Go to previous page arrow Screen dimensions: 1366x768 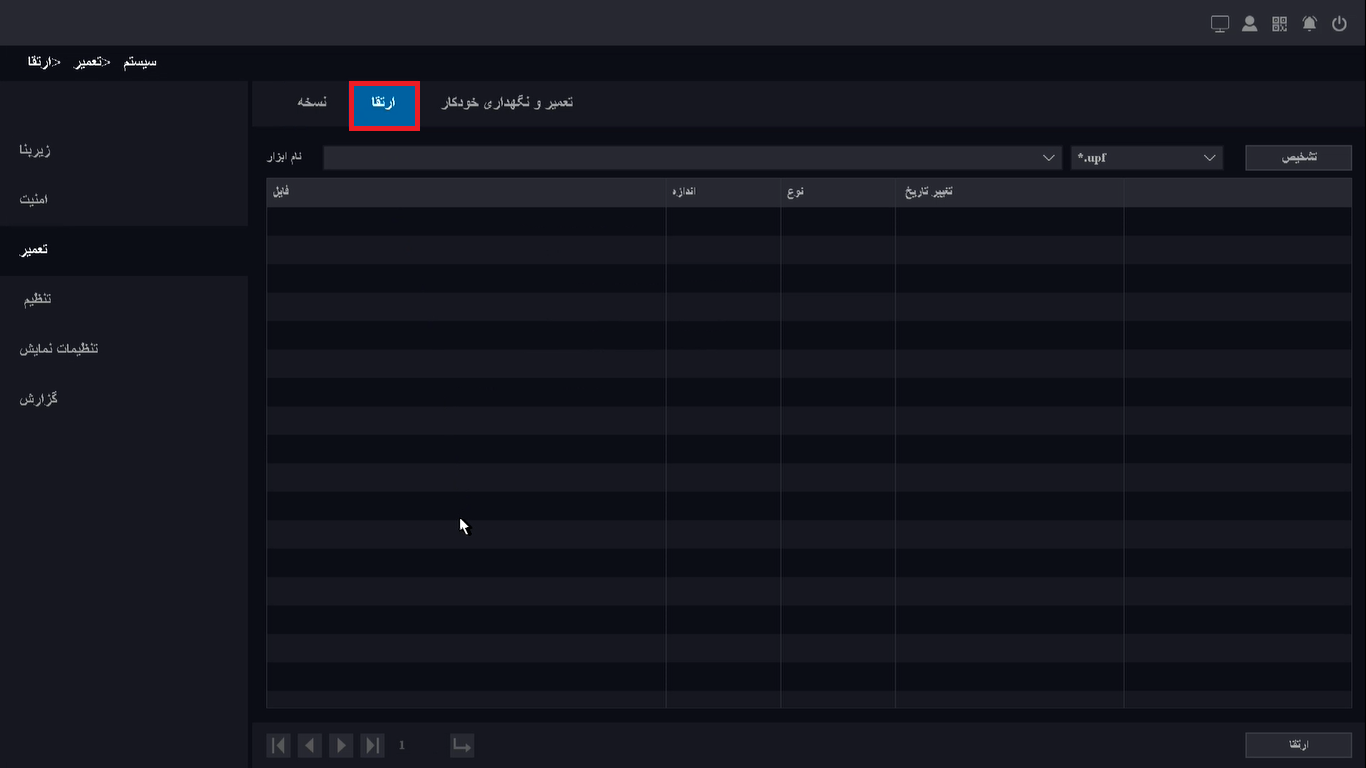click(310, 745)
